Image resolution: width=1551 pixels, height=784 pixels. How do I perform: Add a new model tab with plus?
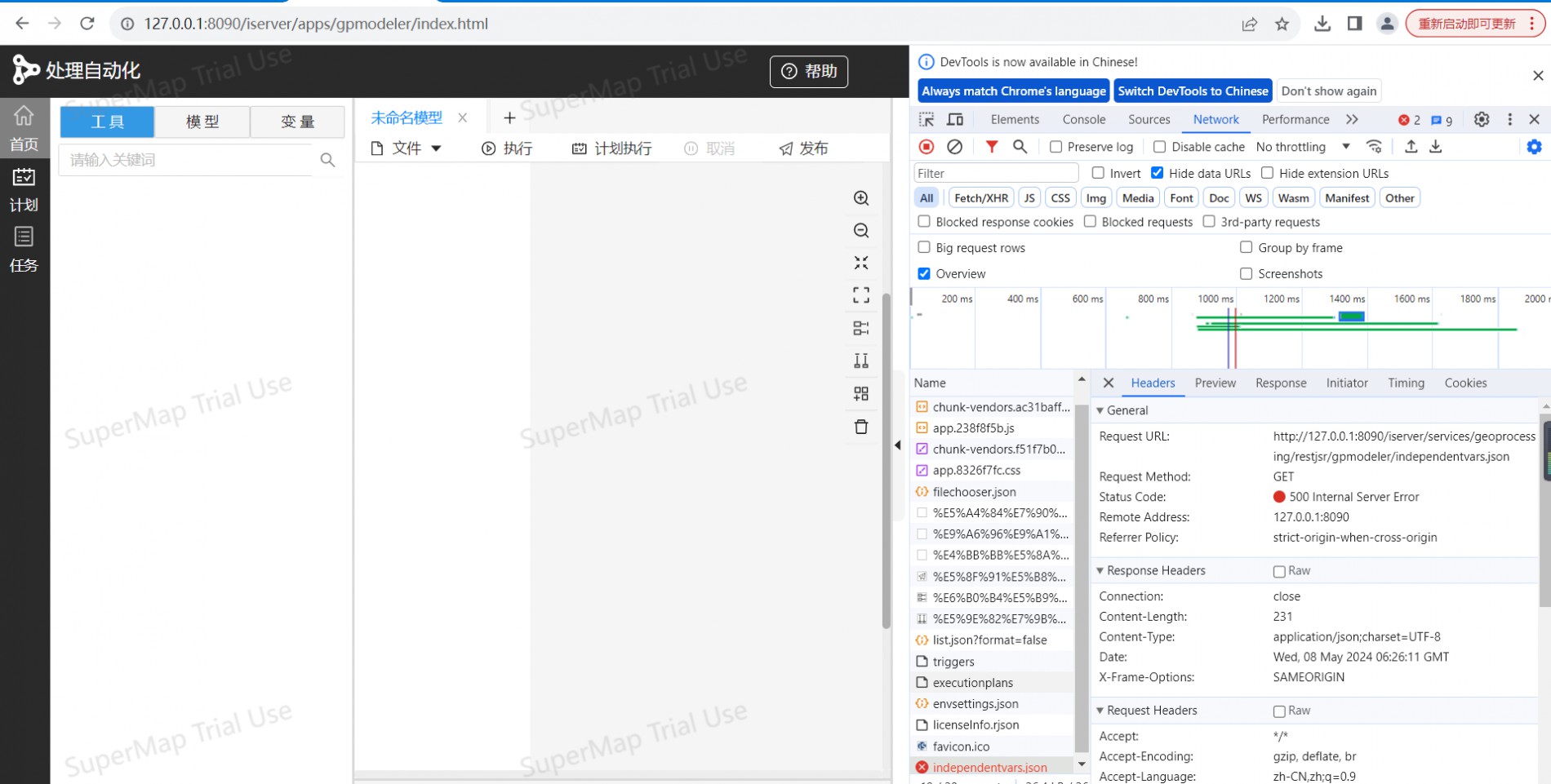click(509, 118)
